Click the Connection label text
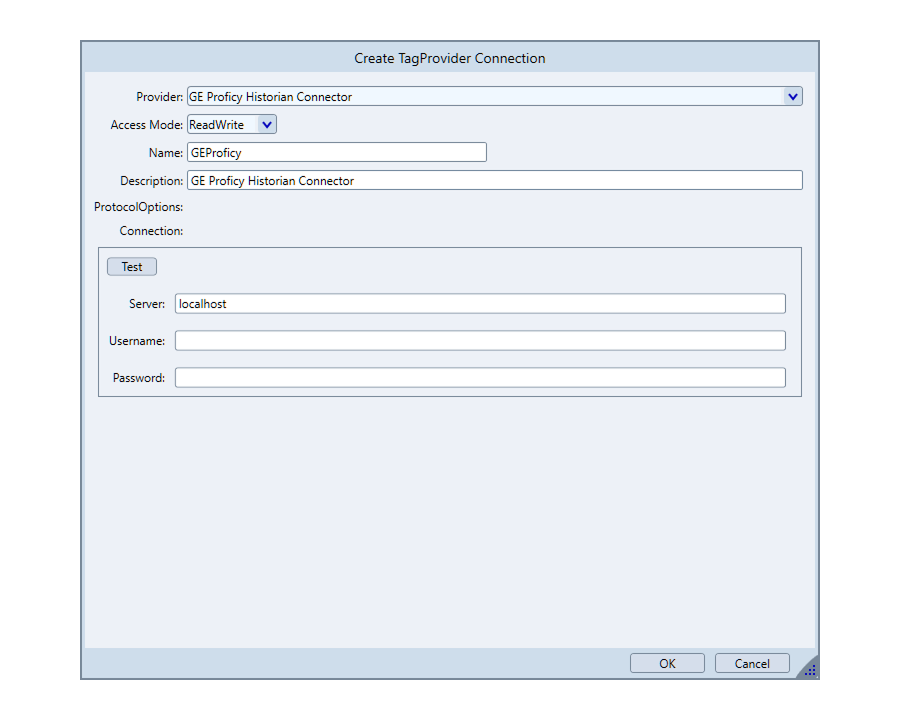 click(x=151, y=231)
